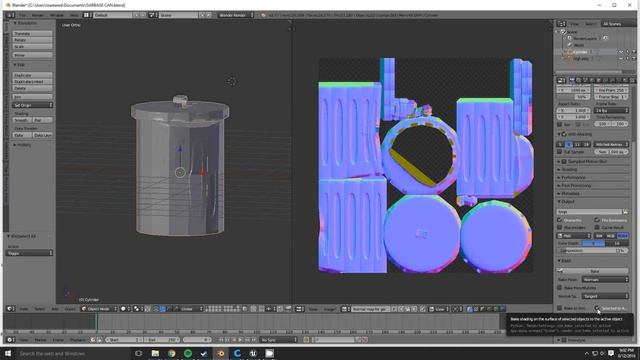Screen dimensions: 640x360
Task: Adjust the Compression slider
Action: pos(593,250)
